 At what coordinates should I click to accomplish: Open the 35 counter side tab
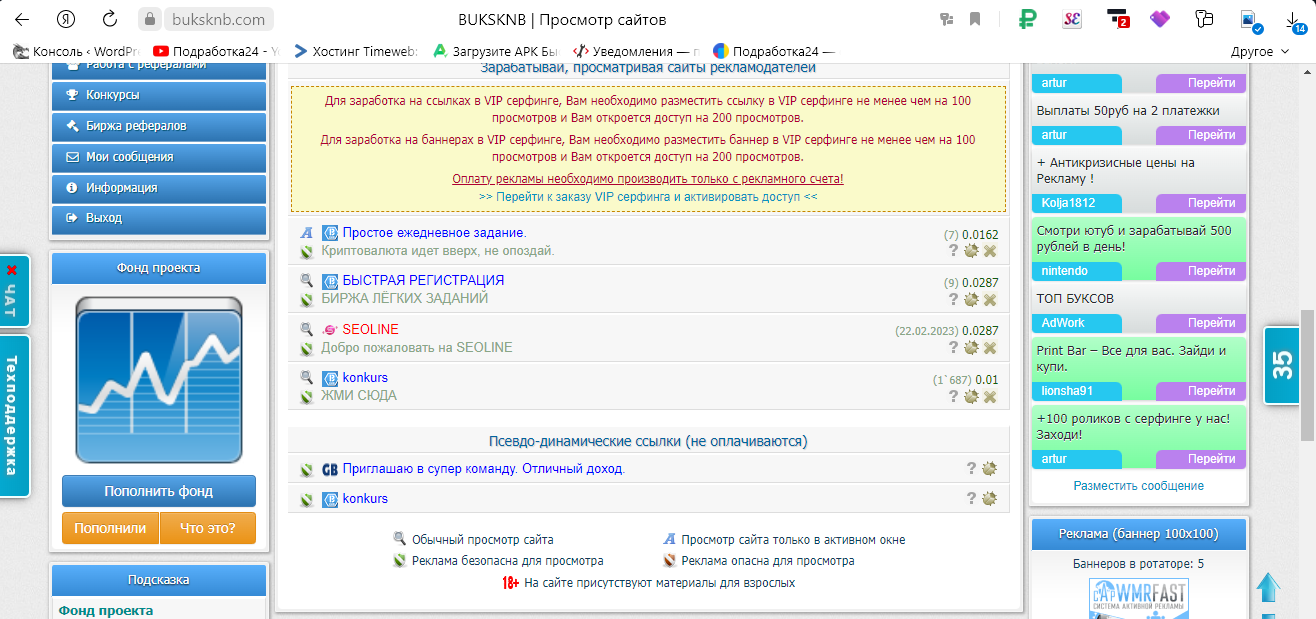[1282, 365]
